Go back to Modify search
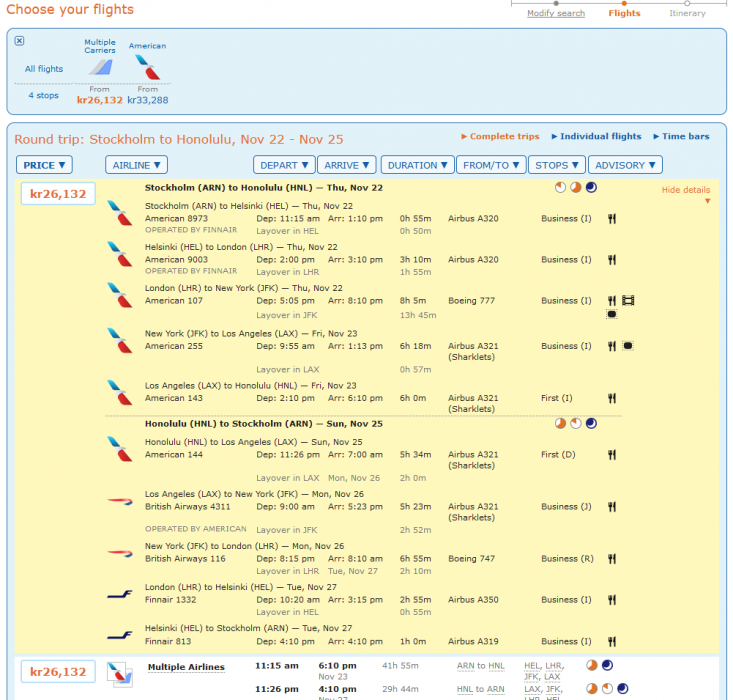Screen dimensions: 733x700 (556, 14)
